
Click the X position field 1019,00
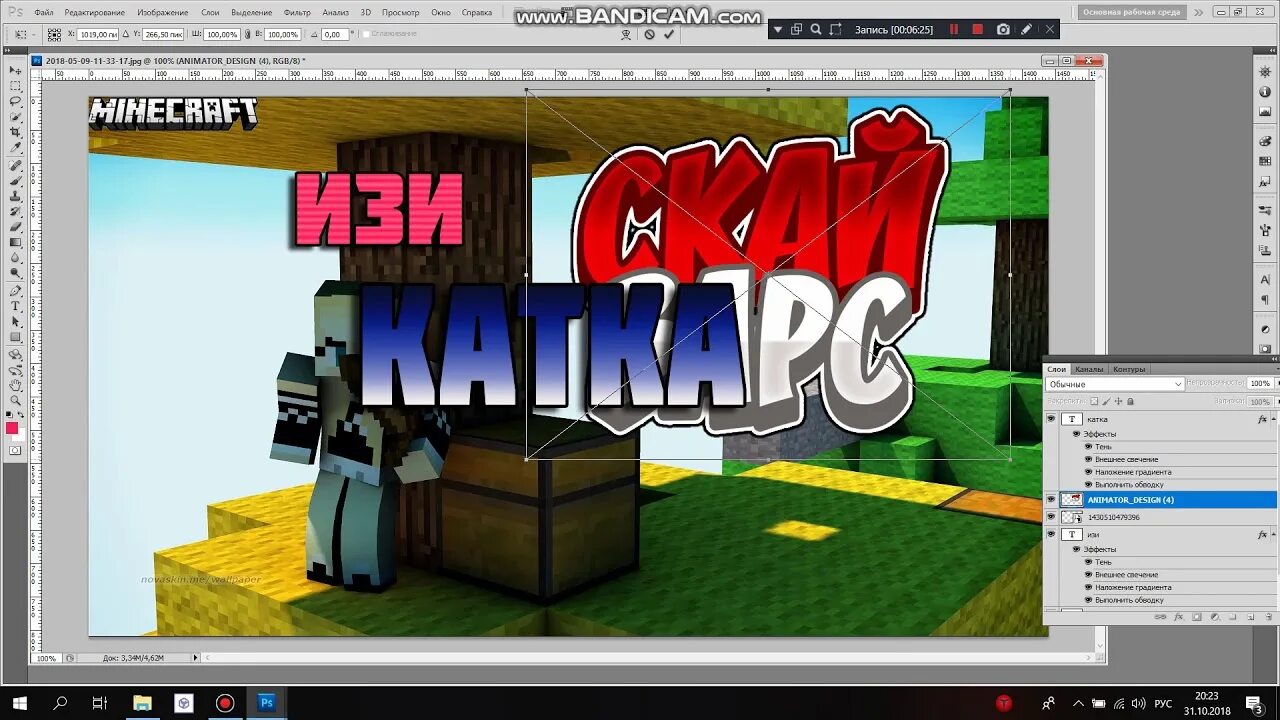pyautogui.click(x=98, y=34)
